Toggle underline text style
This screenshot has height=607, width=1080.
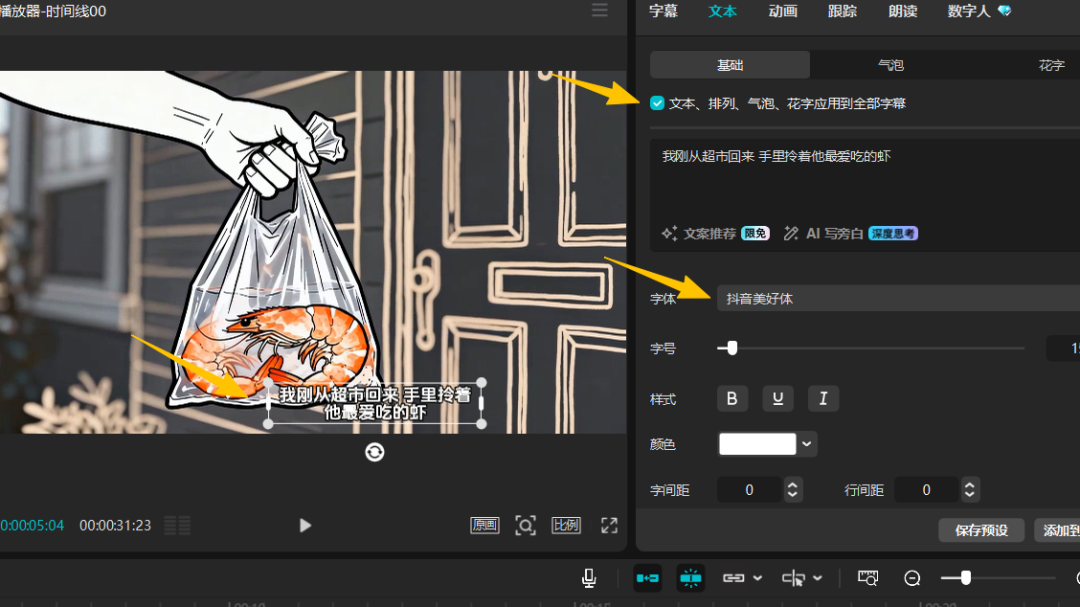coord(777,399)
